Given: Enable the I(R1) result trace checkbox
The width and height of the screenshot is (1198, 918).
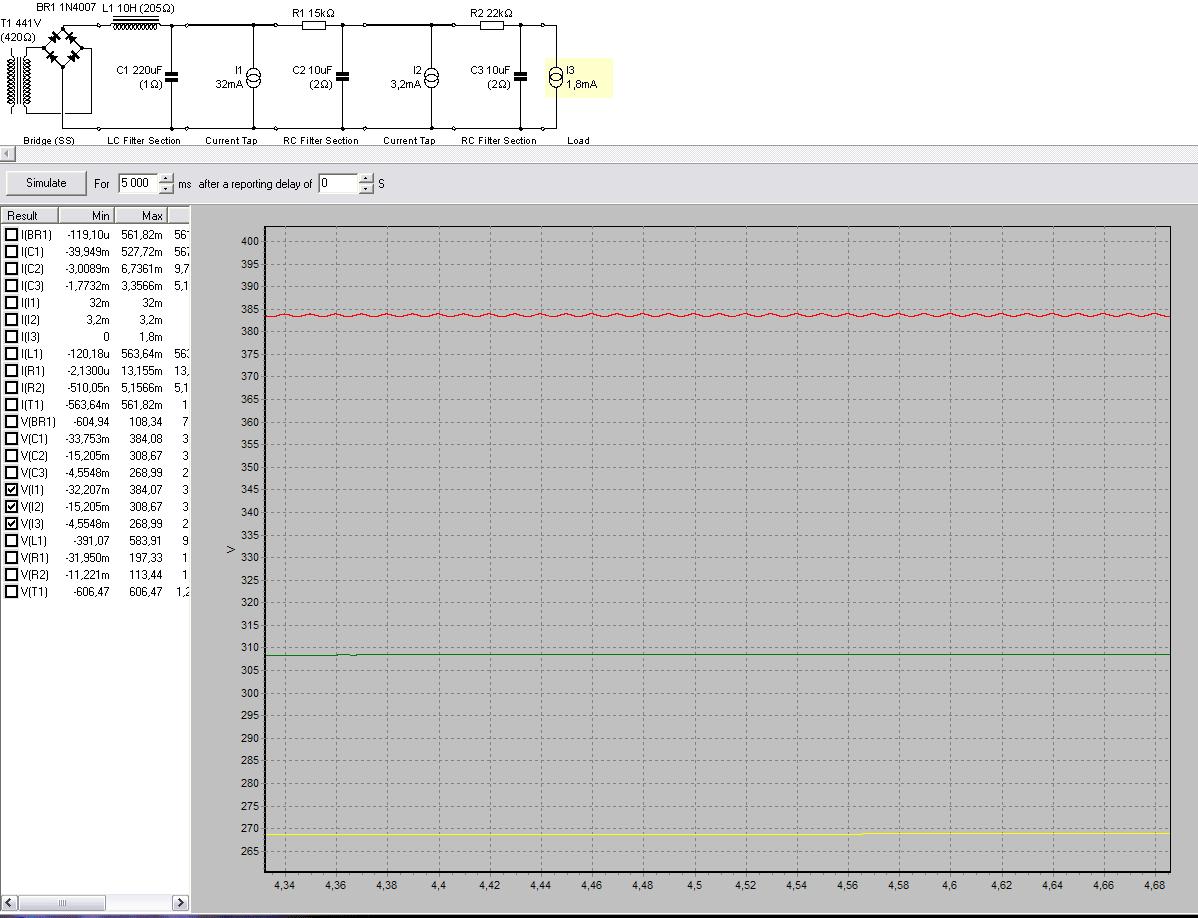Looking at the screenshot, I should pos(11,370).
